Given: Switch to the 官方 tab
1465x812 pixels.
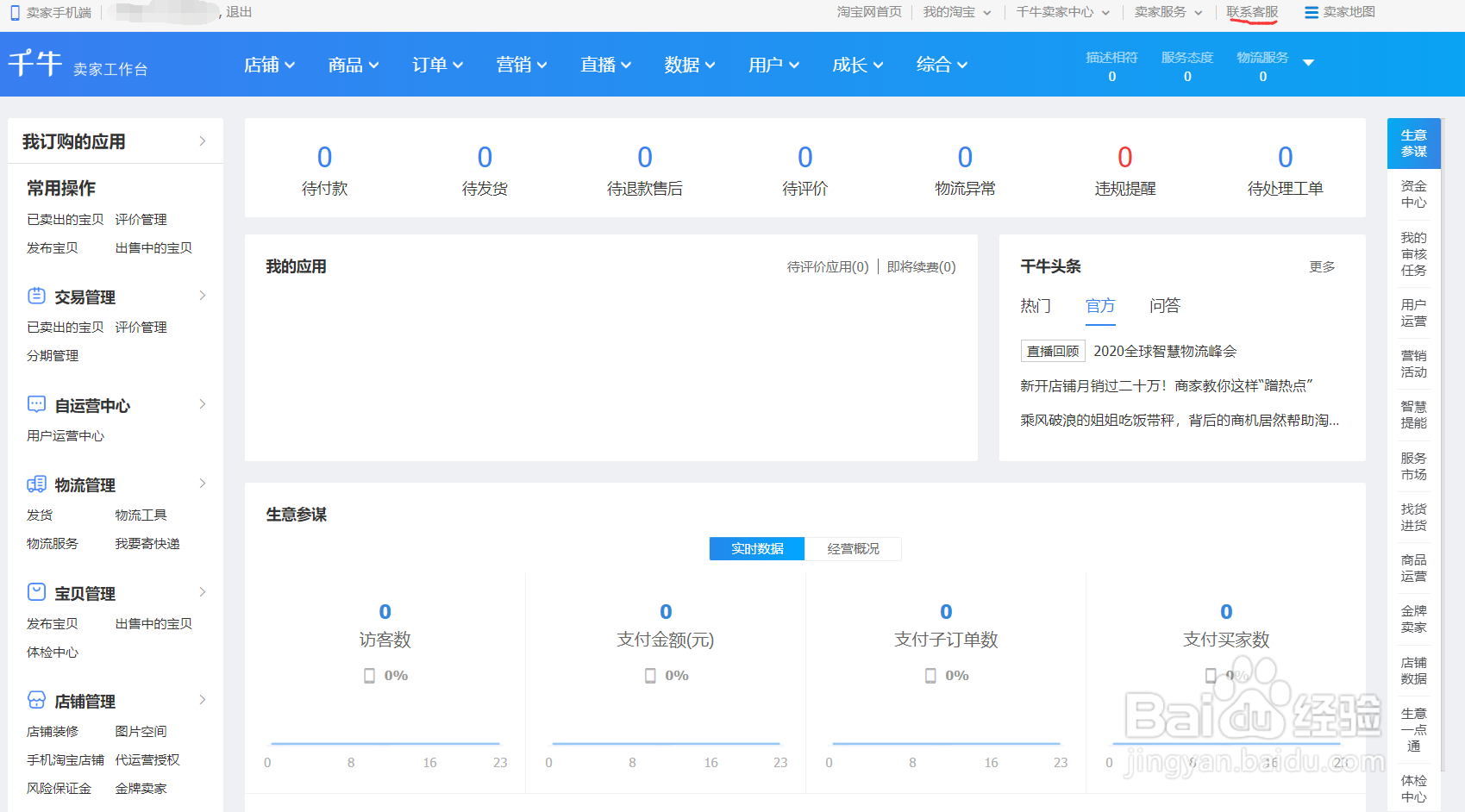Looking at the screenshot, I should (1100, 306).
